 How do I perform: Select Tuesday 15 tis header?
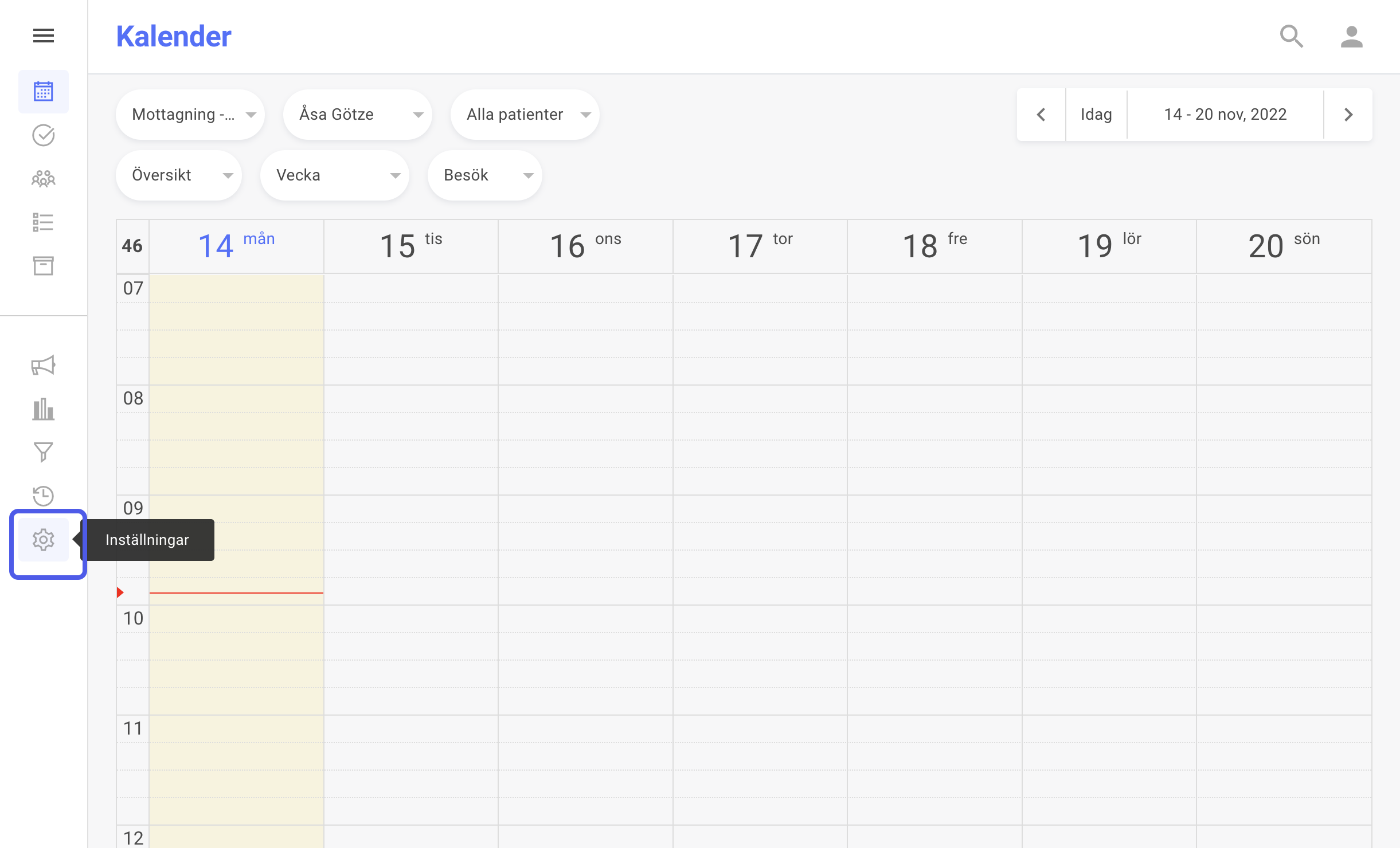coord(411,246)
